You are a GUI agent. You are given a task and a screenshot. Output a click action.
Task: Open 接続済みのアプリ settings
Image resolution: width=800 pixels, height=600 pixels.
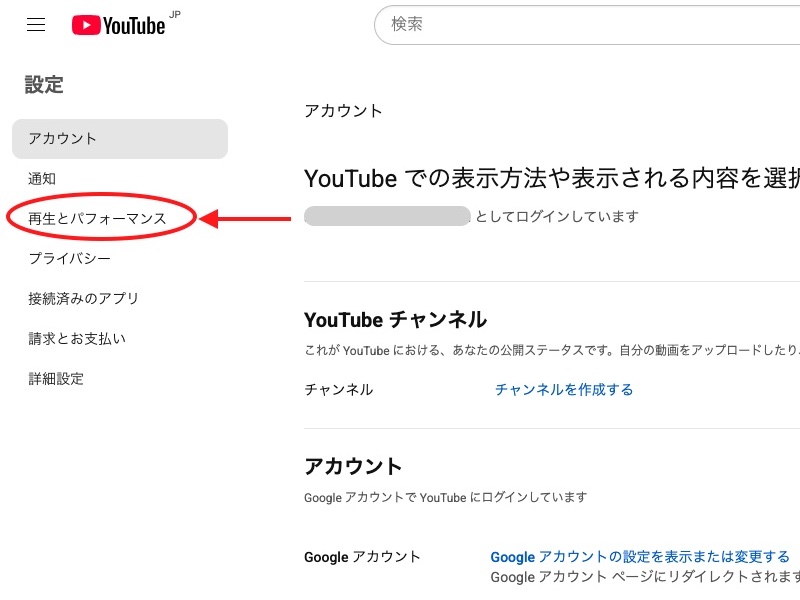pyautogui.click(x=84, y=298)
